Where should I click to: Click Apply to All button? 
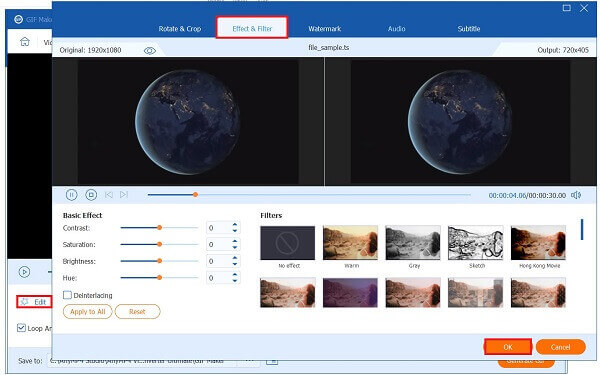(x=88, y=311)
